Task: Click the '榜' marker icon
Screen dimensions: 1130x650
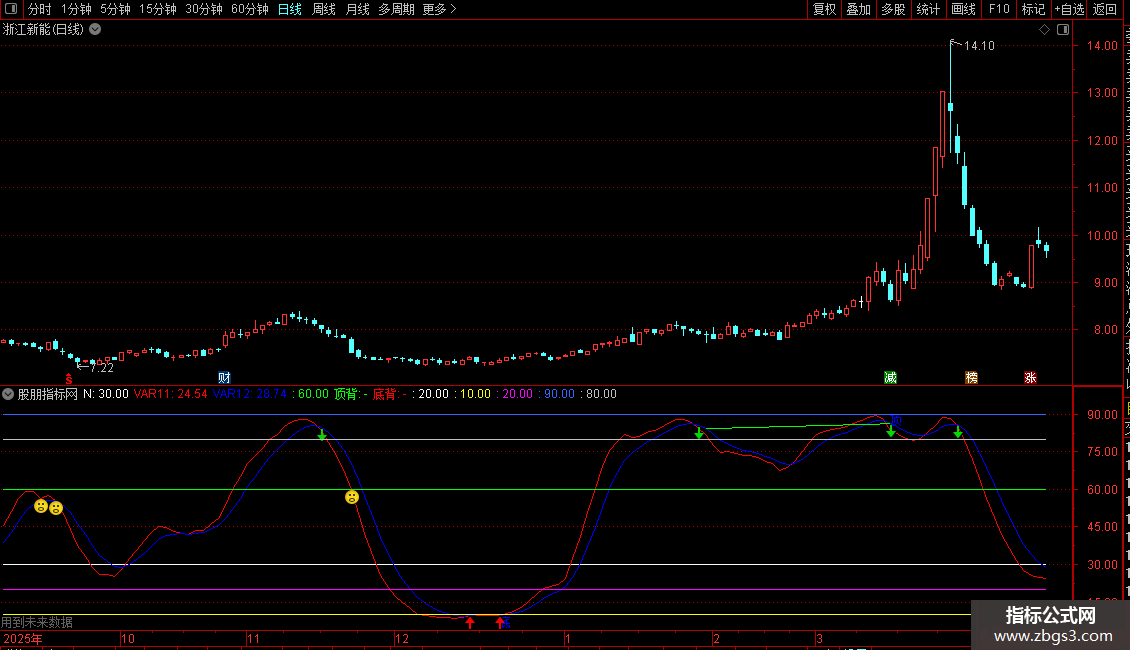Action: pyautogui.click(x=971, y=378)
